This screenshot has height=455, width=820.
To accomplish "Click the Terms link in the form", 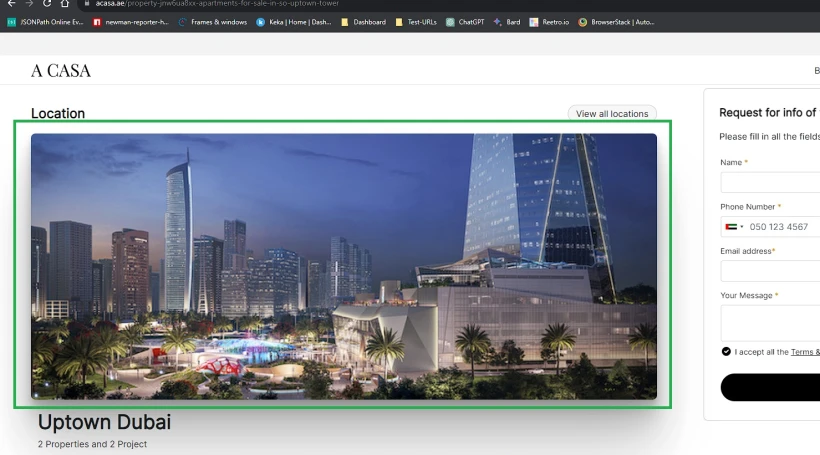I will pyautogui.click(x=805, y=352).
